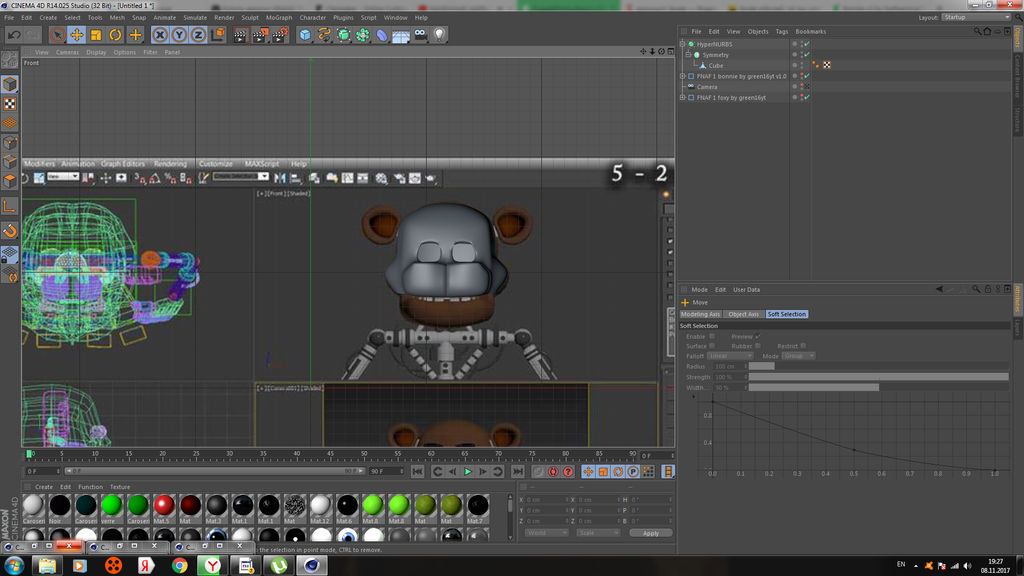Toggle HyperNURBS enable green checkmark
Image resolution: width=1024 pixels, height=576 pixels.
click(807, 44)
